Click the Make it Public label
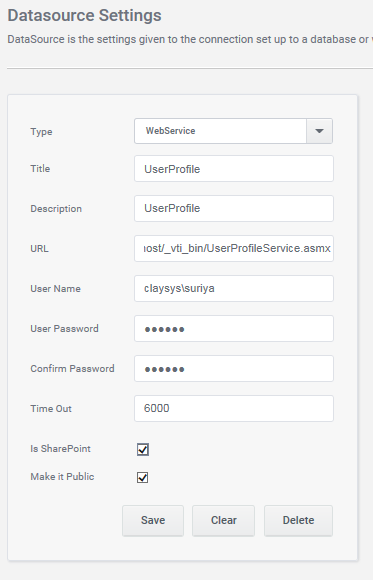 tap(62, 476)
